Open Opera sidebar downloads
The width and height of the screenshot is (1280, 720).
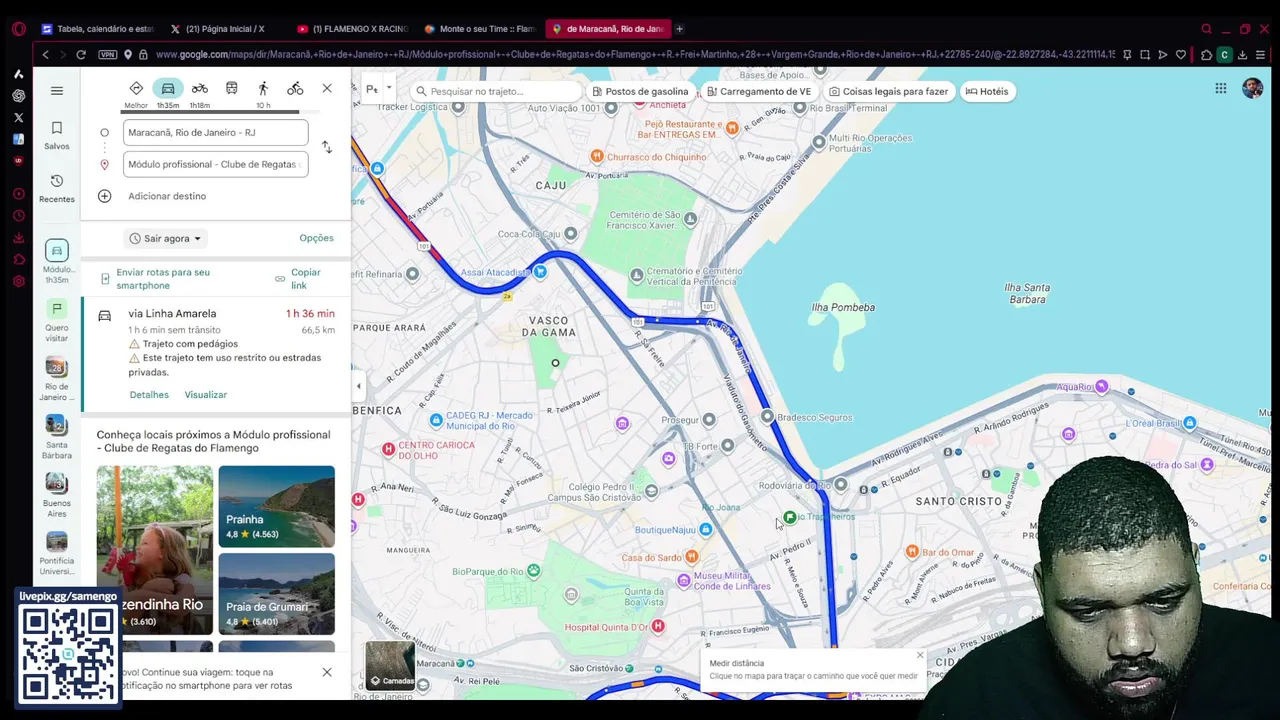(18, 238)
